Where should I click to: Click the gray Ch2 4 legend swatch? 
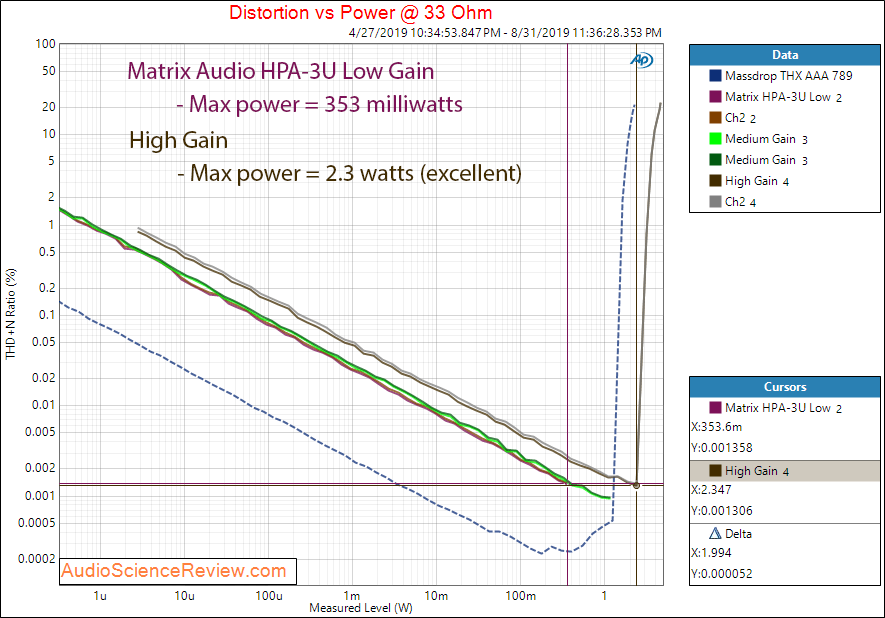[x=715, y=201]
